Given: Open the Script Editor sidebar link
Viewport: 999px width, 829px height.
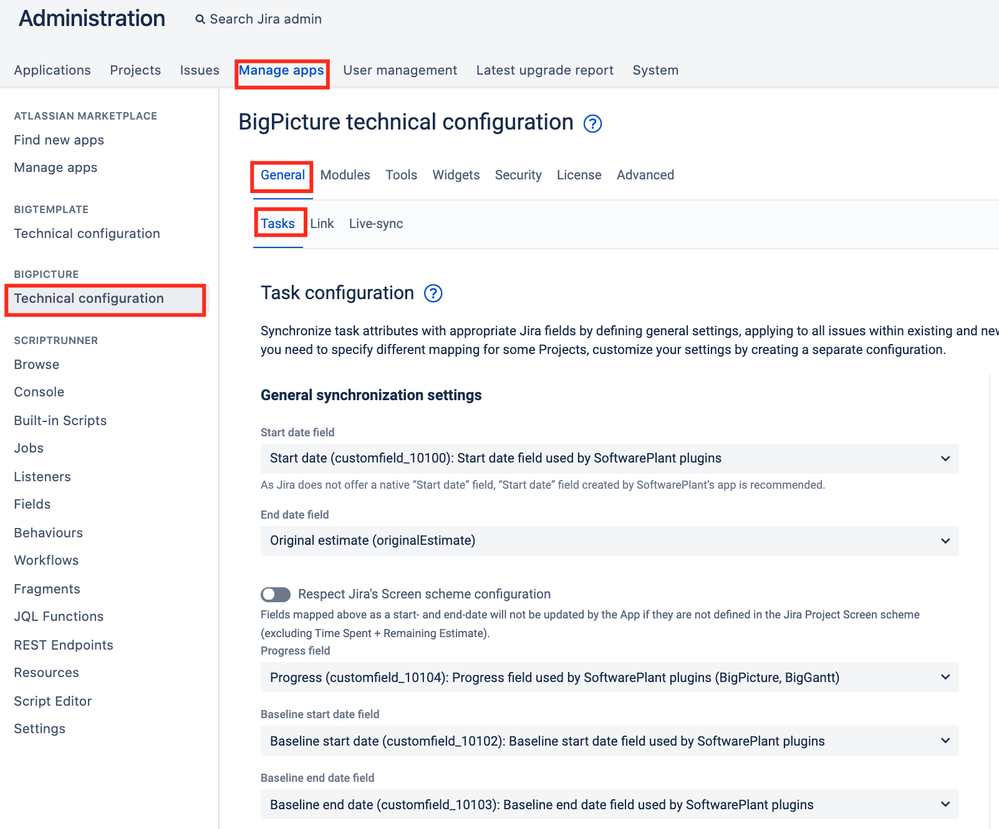Looking at the screenshot, I should [x=53, y=702].
